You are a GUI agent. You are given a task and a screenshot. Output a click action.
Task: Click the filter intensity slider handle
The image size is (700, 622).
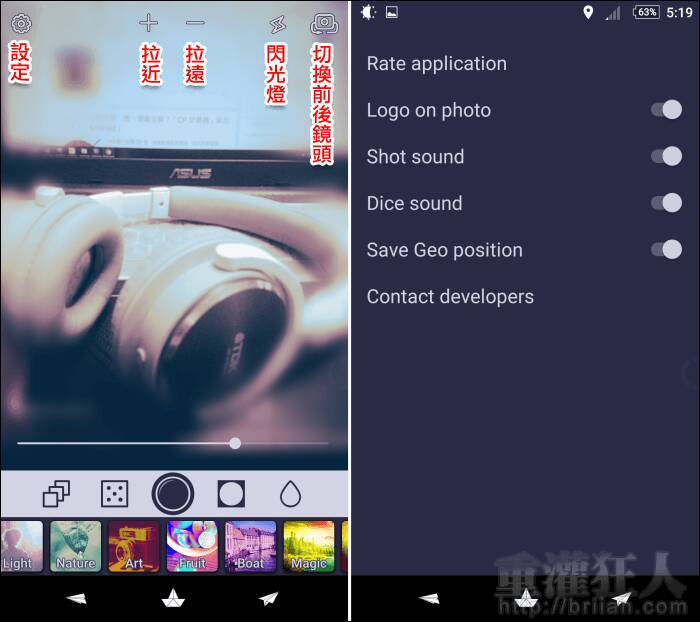pyautogui.click(x=235, y=443)
